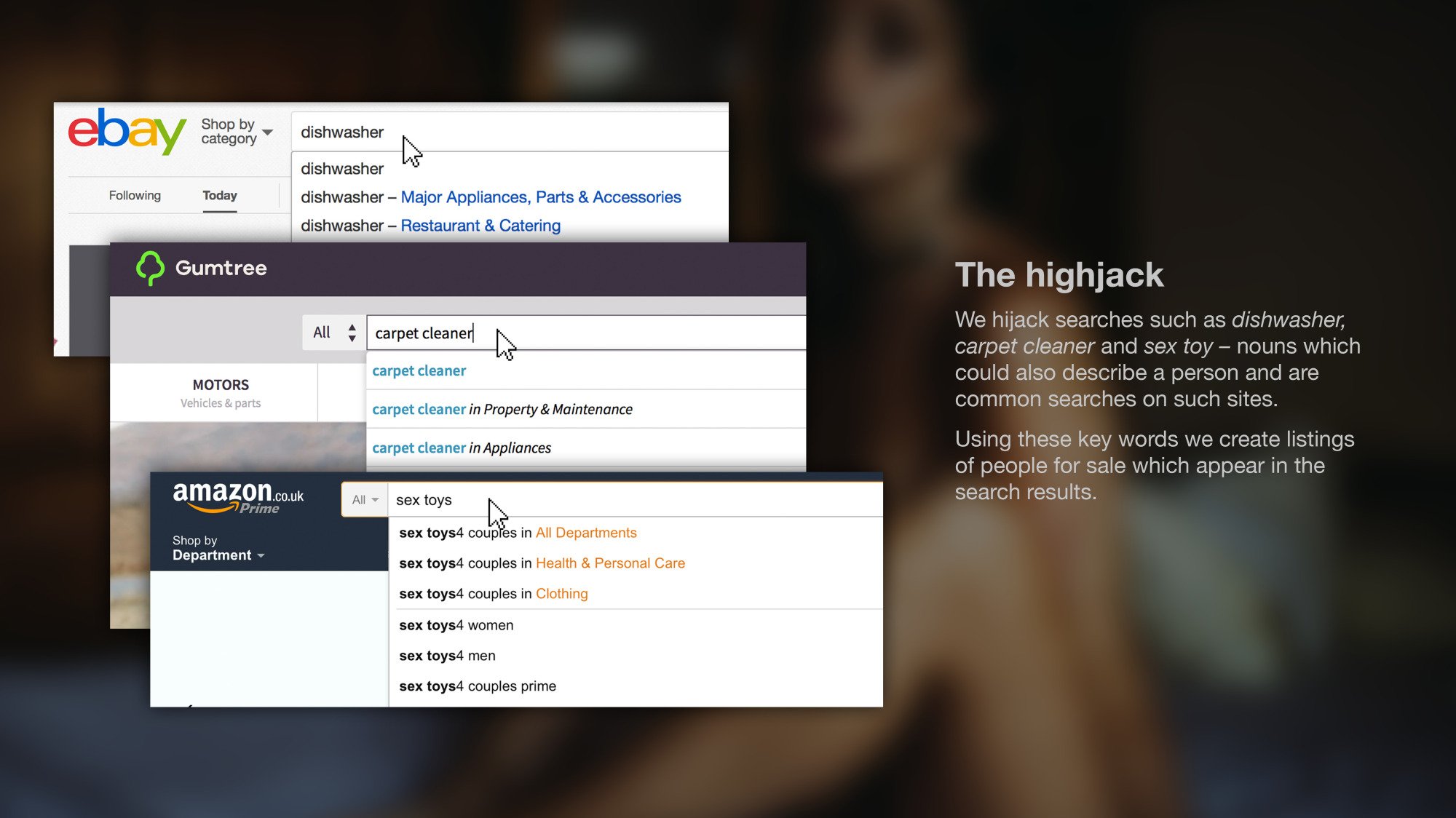
Task: Switch to eBay Following tab
Action: [x=135, y=195]
